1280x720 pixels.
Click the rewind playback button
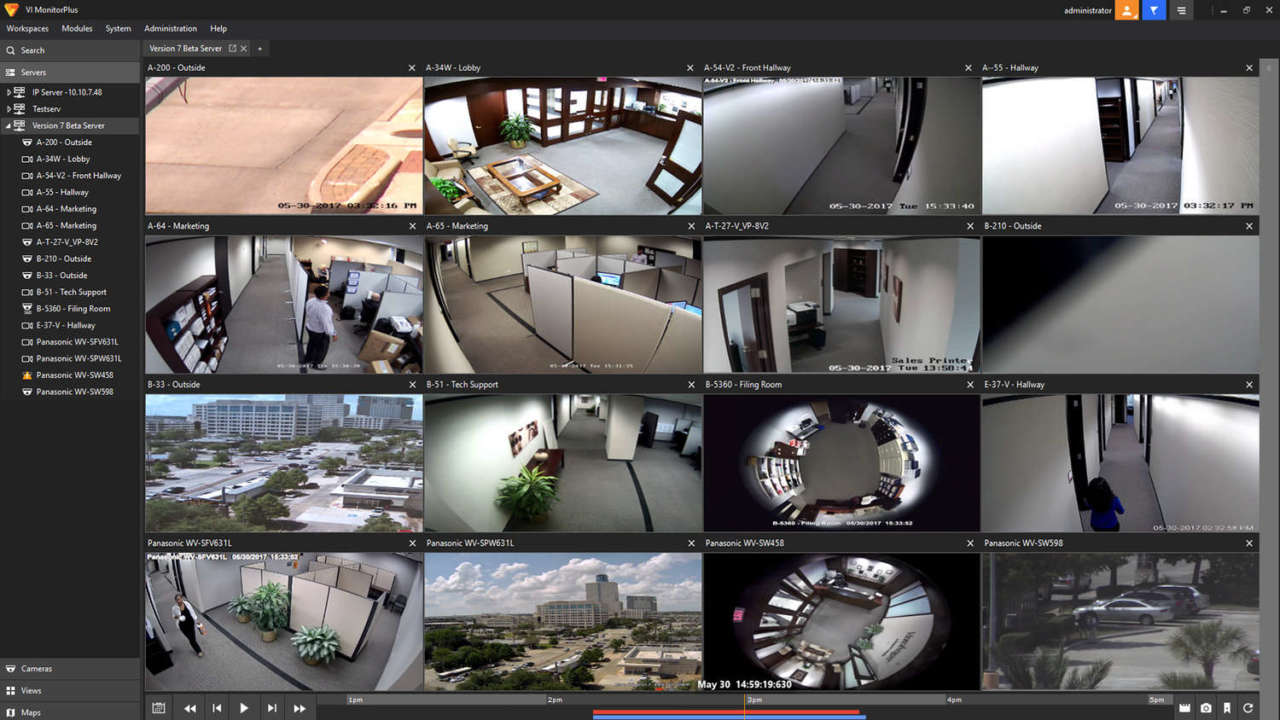coord(190,708)
